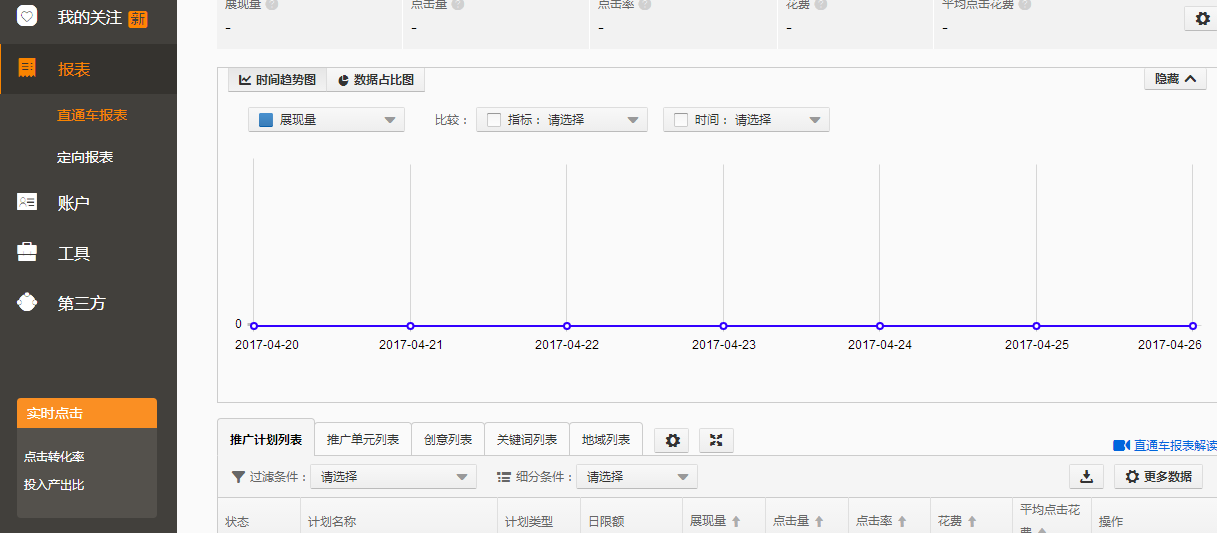This screenshot has height=533, width=1217.
Task: Click 实时点击 orange header
Action: tap(87, 413)
